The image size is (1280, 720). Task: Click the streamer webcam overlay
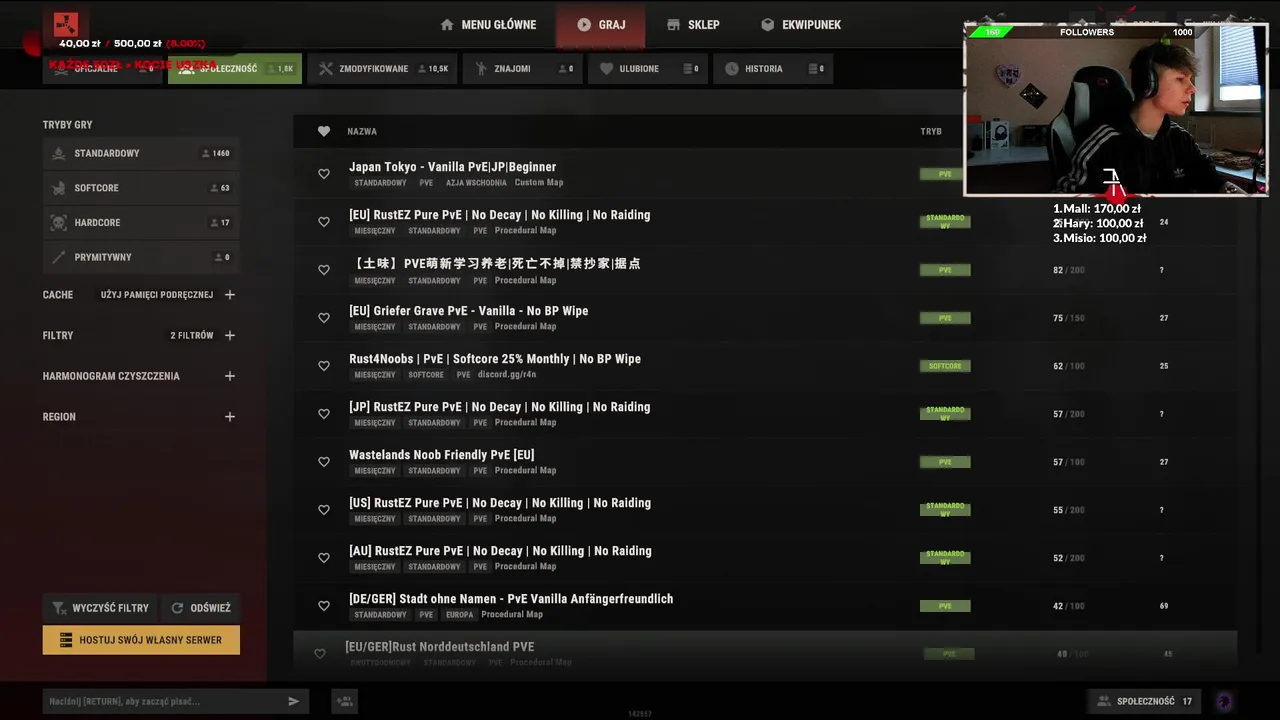1116,109
